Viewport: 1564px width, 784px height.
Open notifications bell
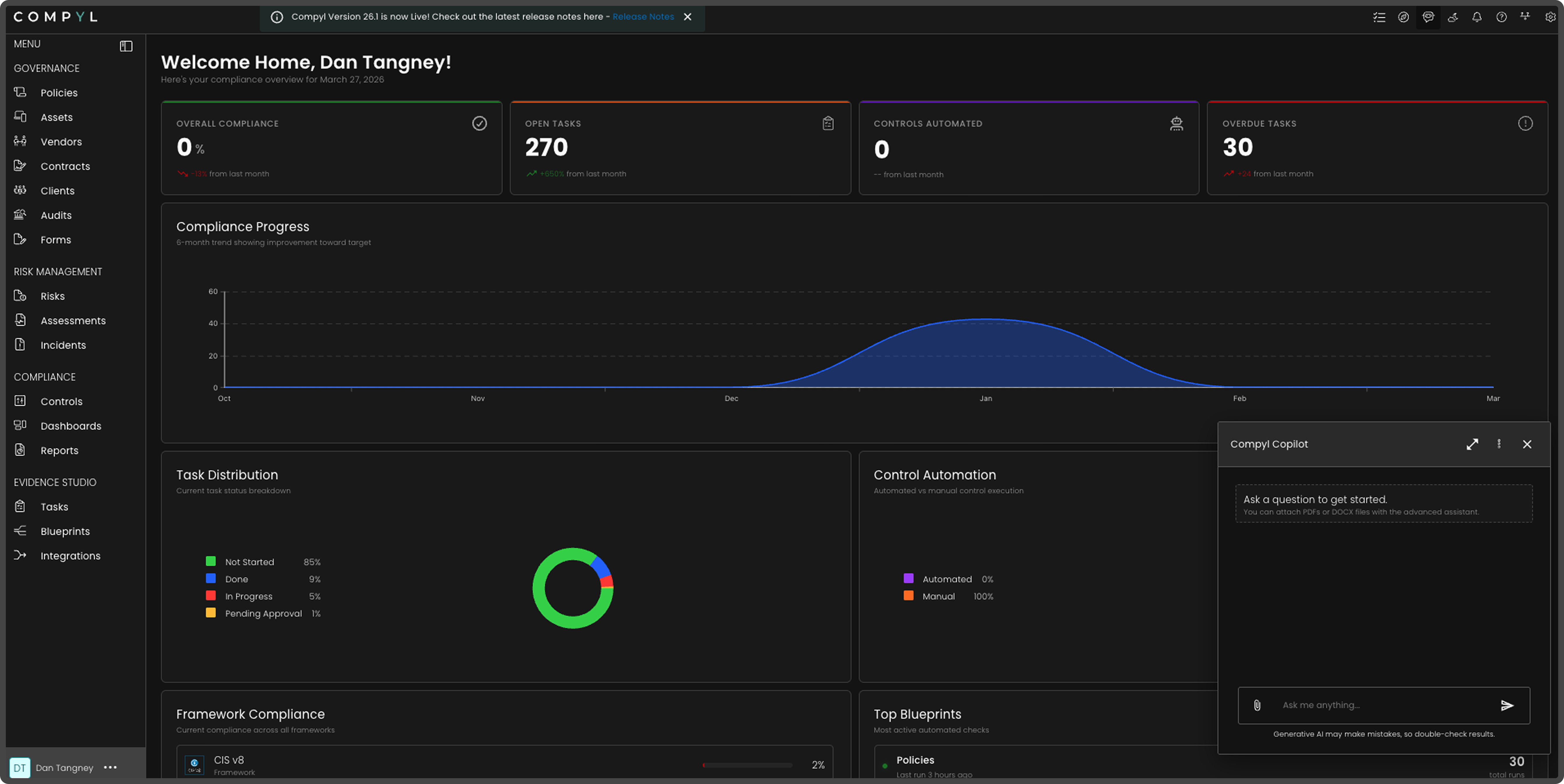pyautogui.click(x=1477, y=17)
